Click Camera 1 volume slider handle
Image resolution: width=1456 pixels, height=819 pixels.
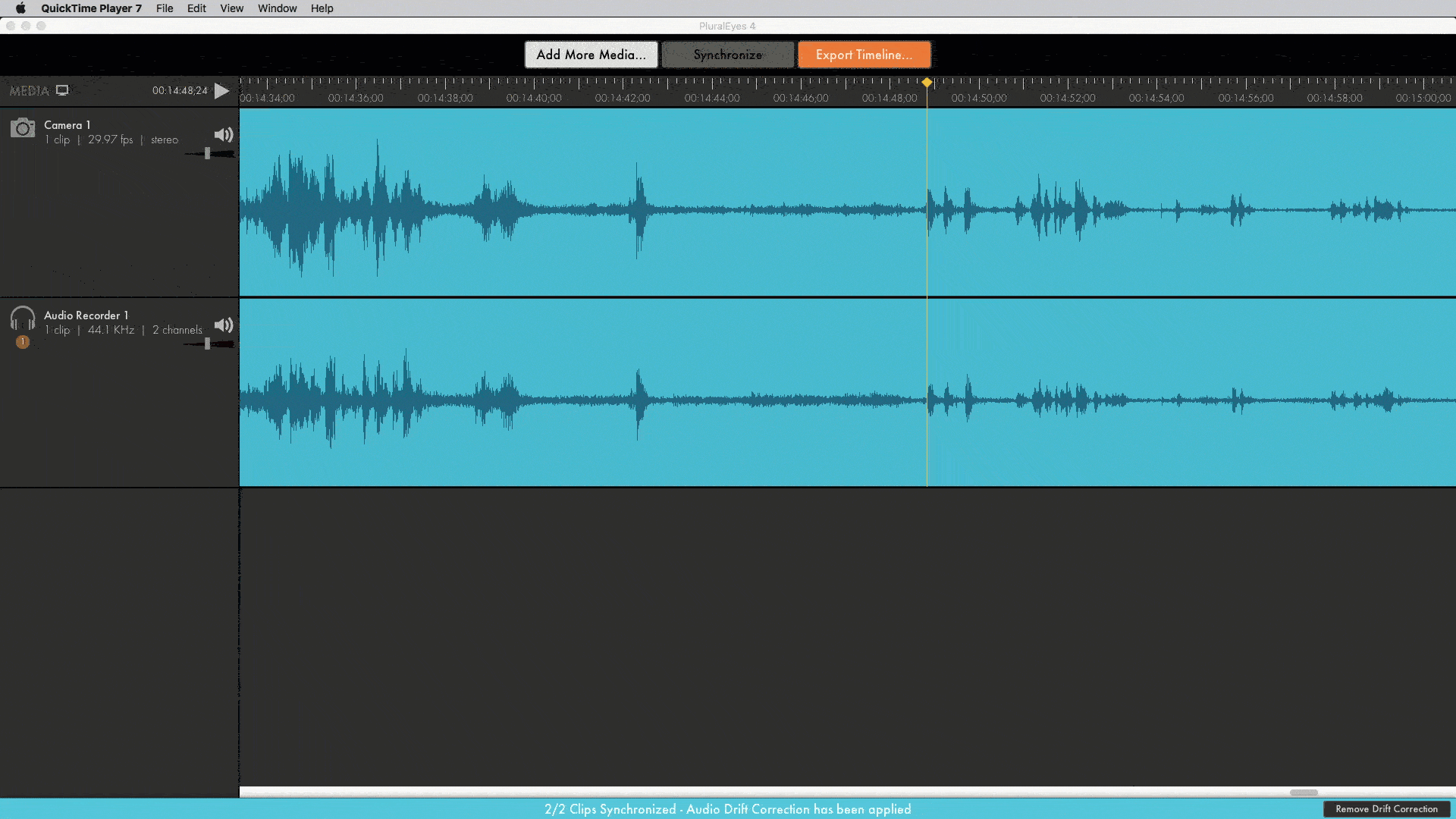point(208,154)
